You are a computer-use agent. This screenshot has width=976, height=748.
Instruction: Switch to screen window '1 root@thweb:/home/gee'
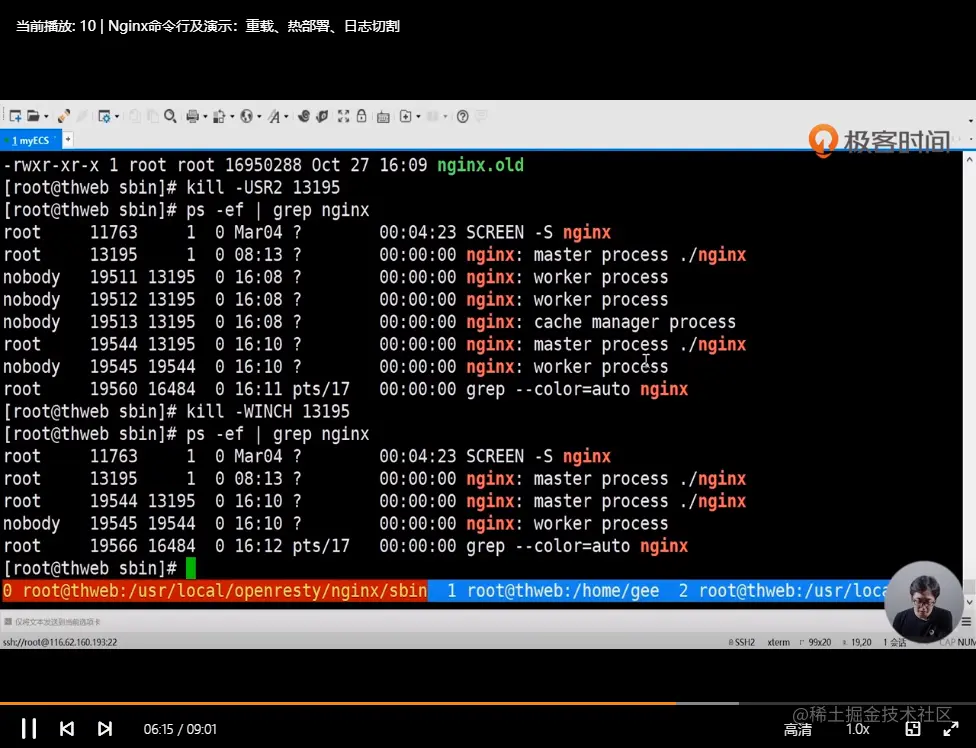pyautogui.click(x=553, y=591)
